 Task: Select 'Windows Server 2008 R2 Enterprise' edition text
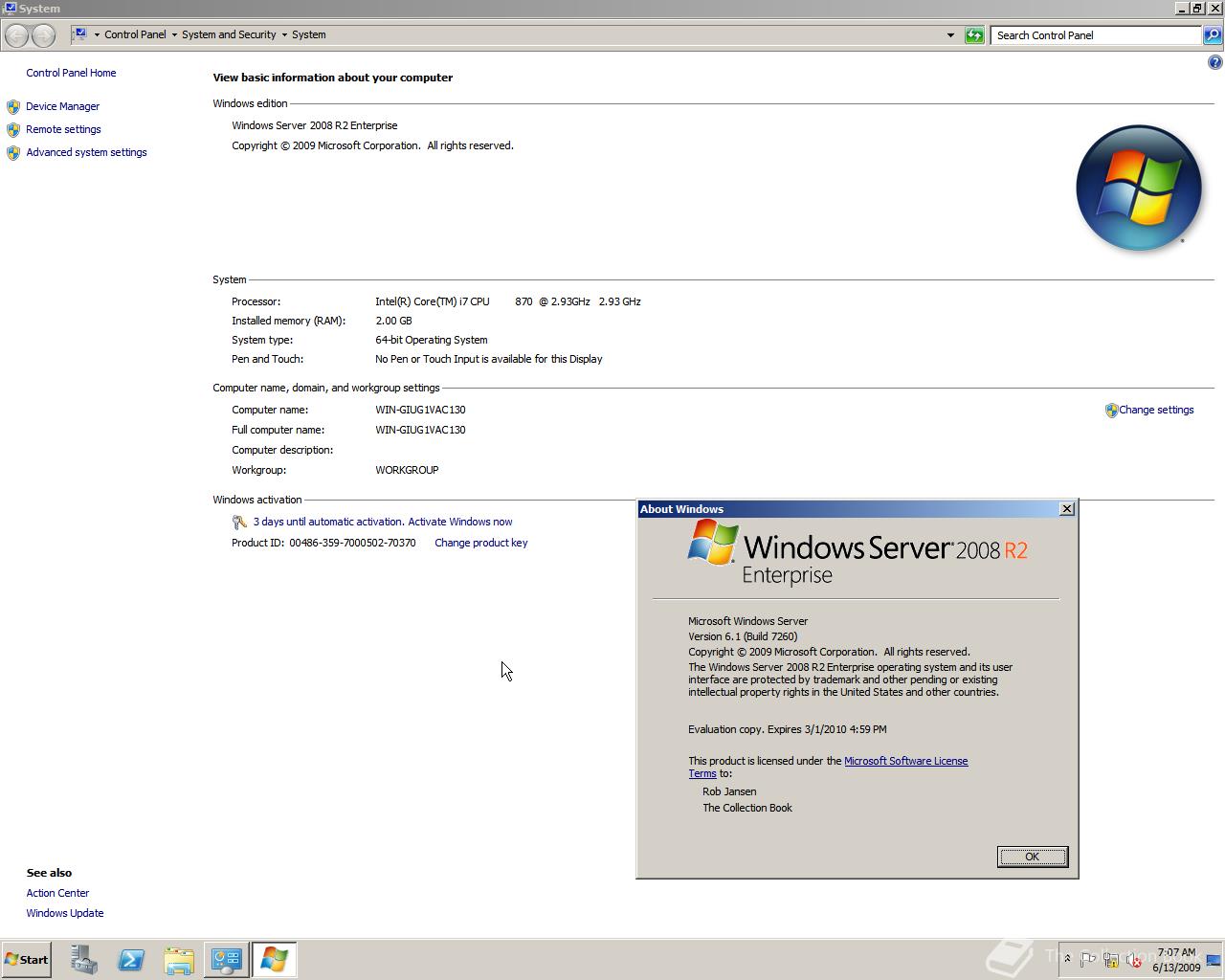[314, 125]
